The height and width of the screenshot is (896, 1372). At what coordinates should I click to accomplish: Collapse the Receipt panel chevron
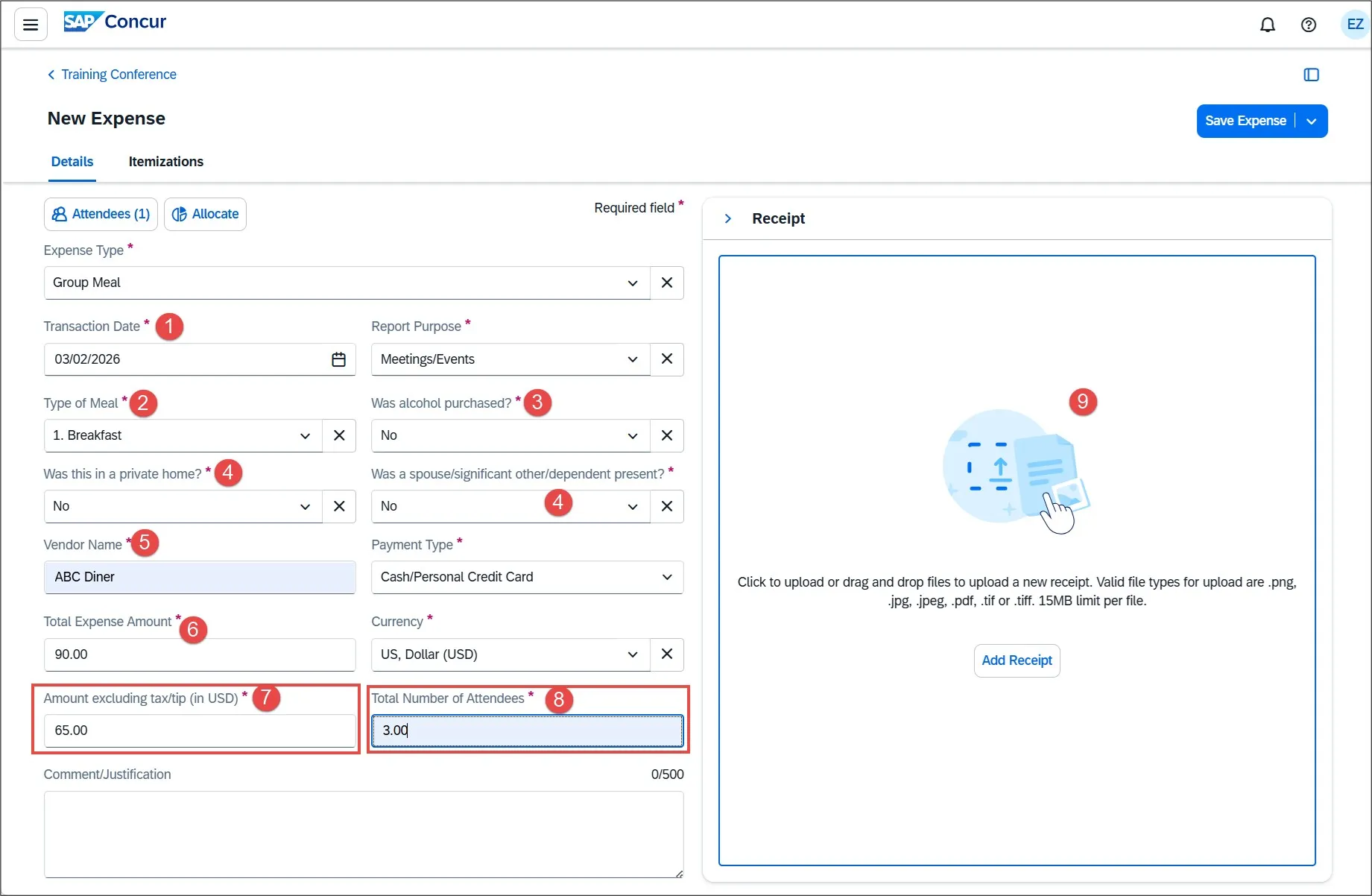[x=728, y=218]
